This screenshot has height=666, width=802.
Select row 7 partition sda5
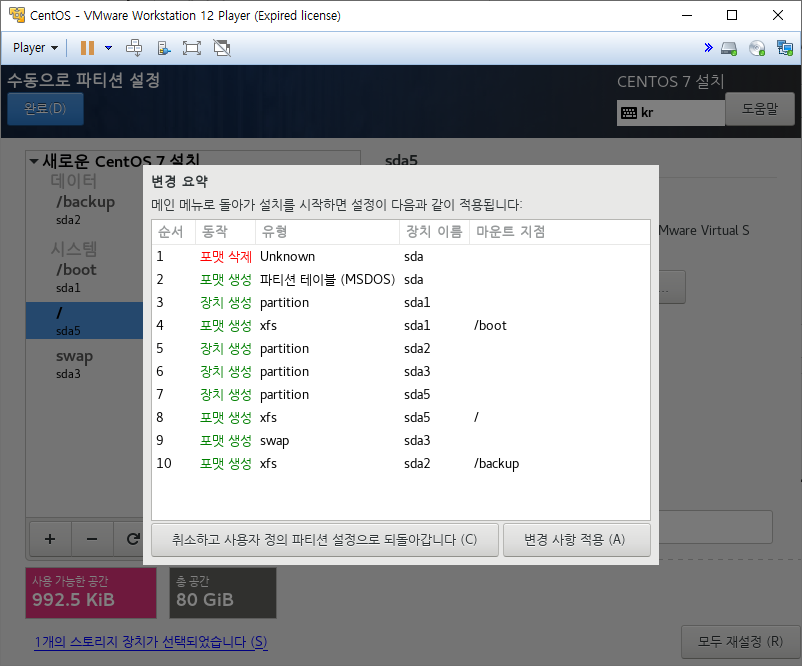pos(400,394)
